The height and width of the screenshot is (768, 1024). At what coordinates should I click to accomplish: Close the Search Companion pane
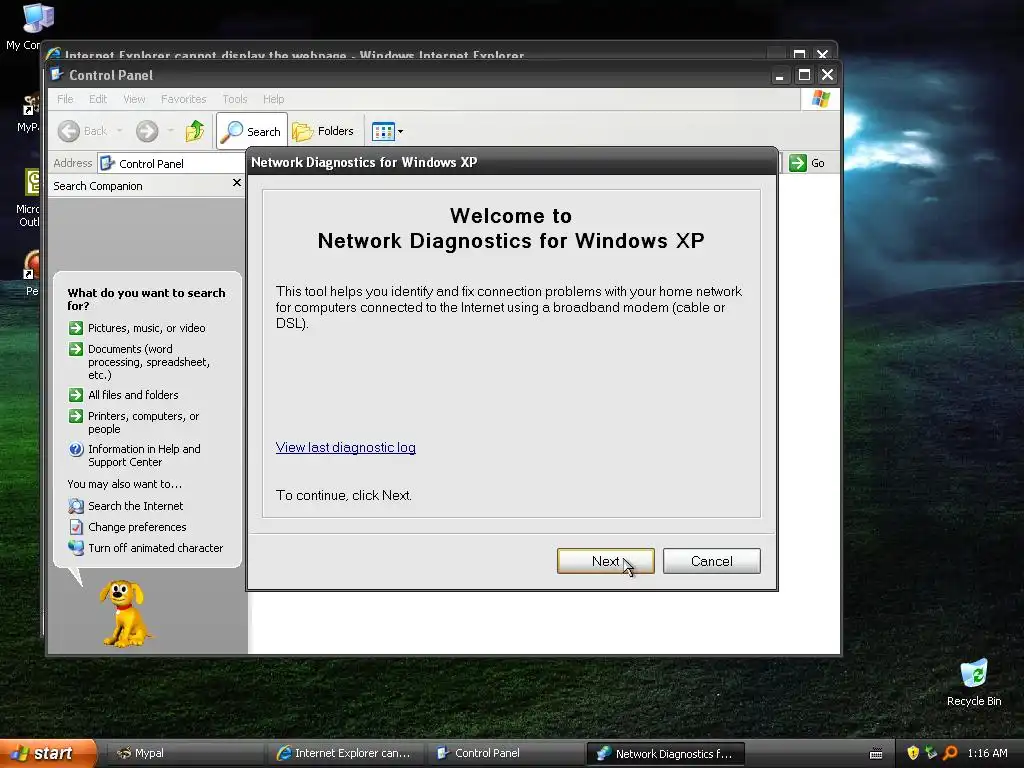coord(236,183)
